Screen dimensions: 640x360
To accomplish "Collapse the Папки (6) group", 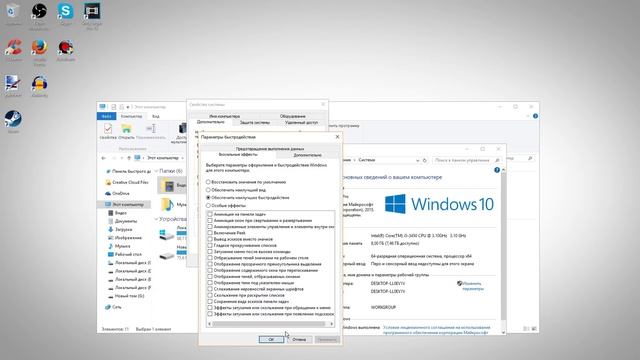I will coord(156,171).
